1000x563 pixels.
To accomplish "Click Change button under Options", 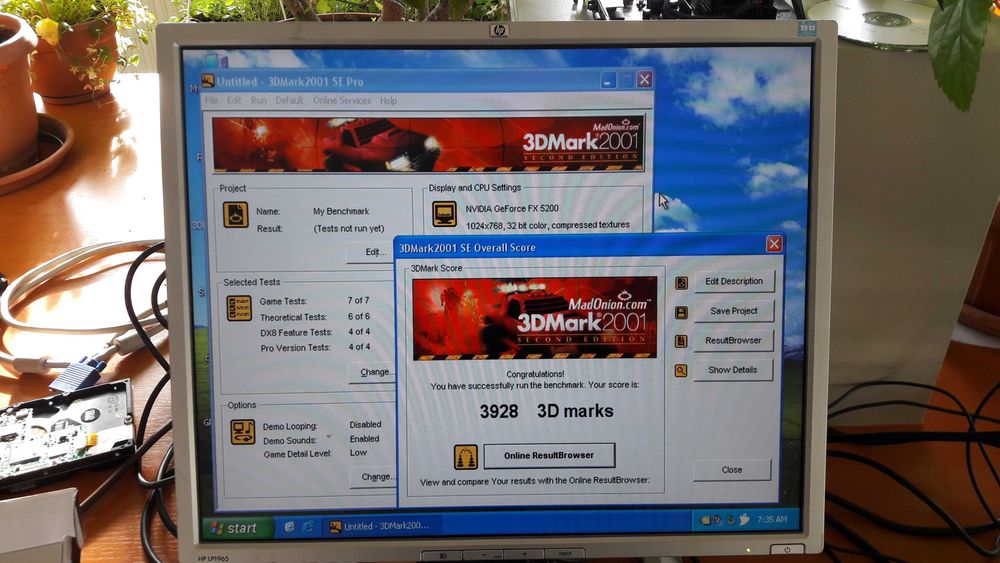I will click(x=375, y=477).
